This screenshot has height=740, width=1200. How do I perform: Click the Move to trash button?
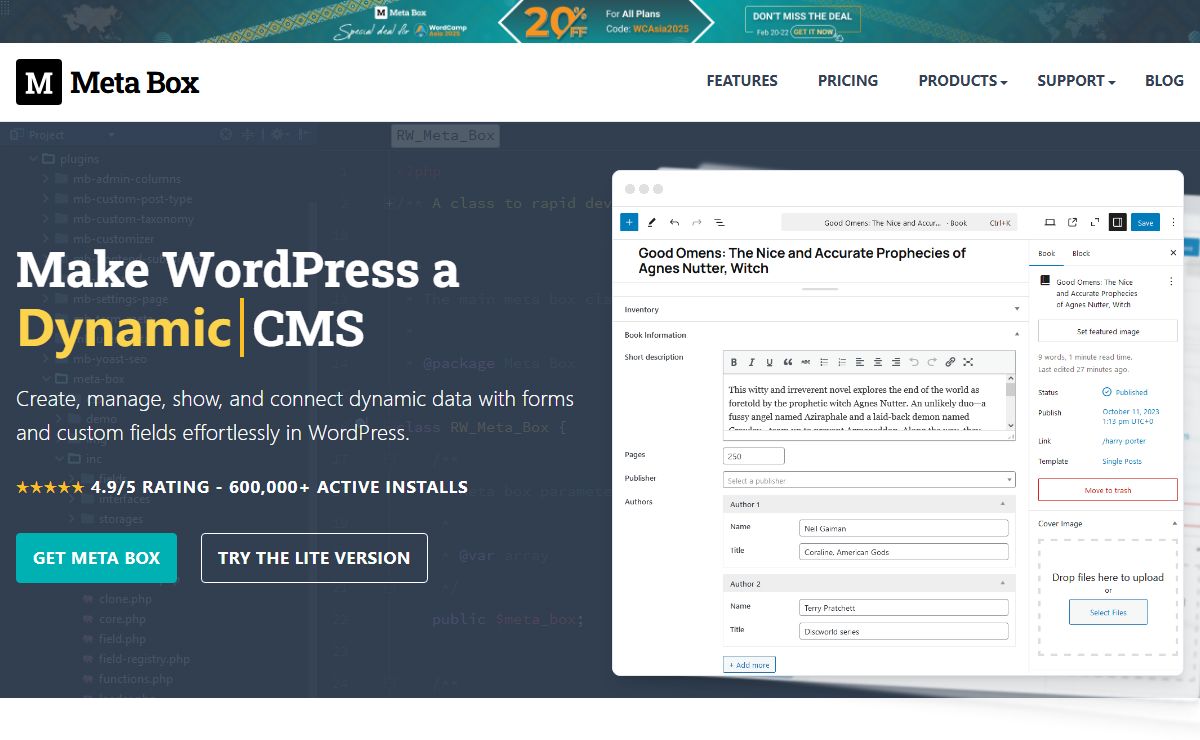point(1108,490)
